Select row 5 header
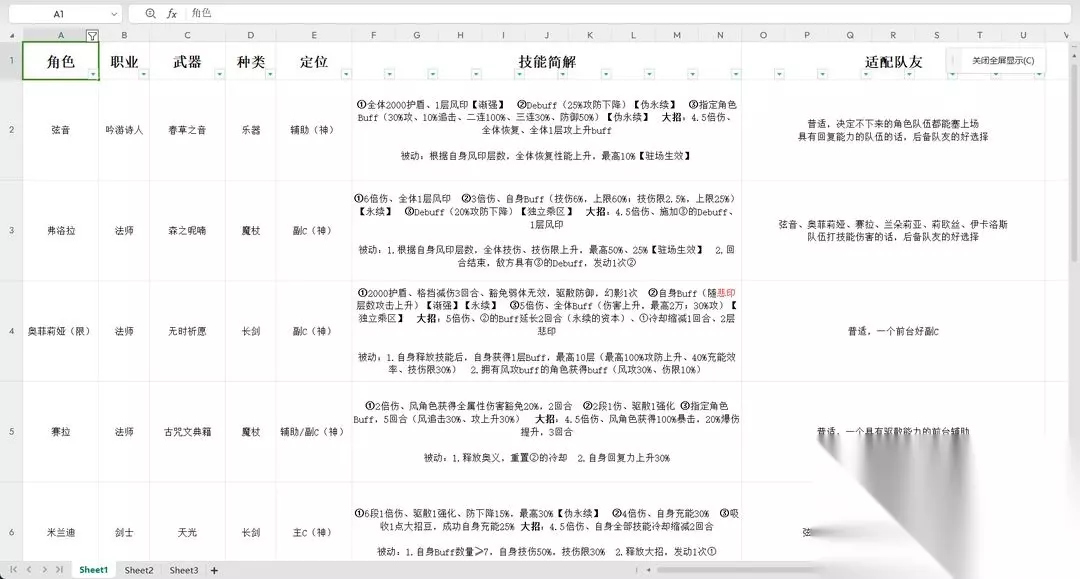1080x579 pixels. click(11, 432)
